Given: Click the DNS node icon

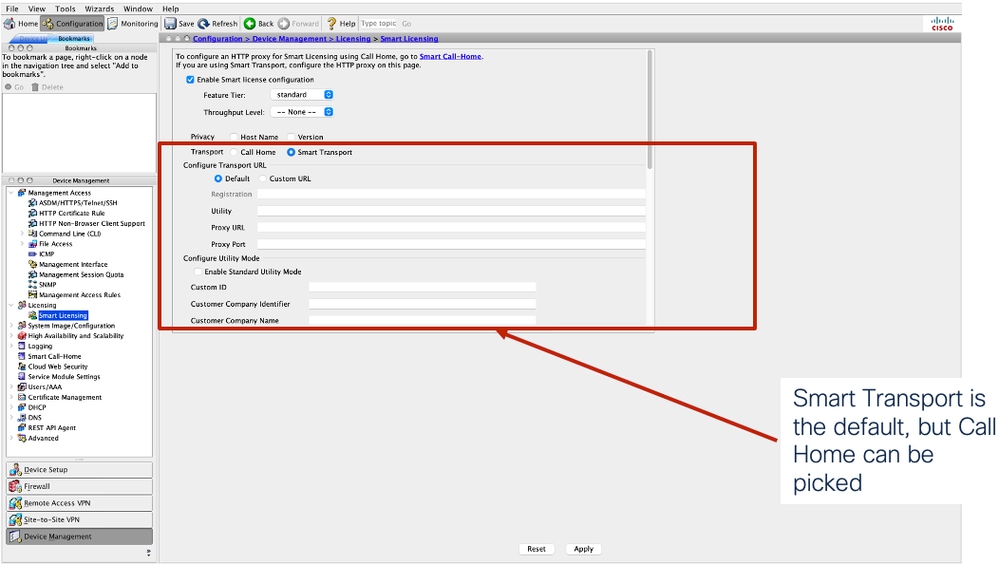Looking at the screenshot, I should (22, 417).
